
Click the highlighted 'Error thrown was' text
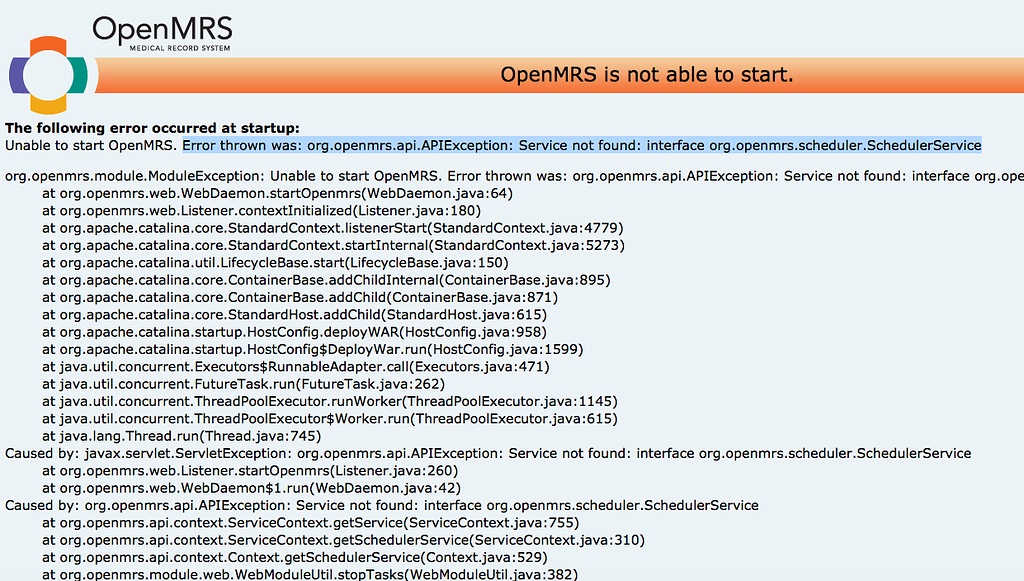582,146
